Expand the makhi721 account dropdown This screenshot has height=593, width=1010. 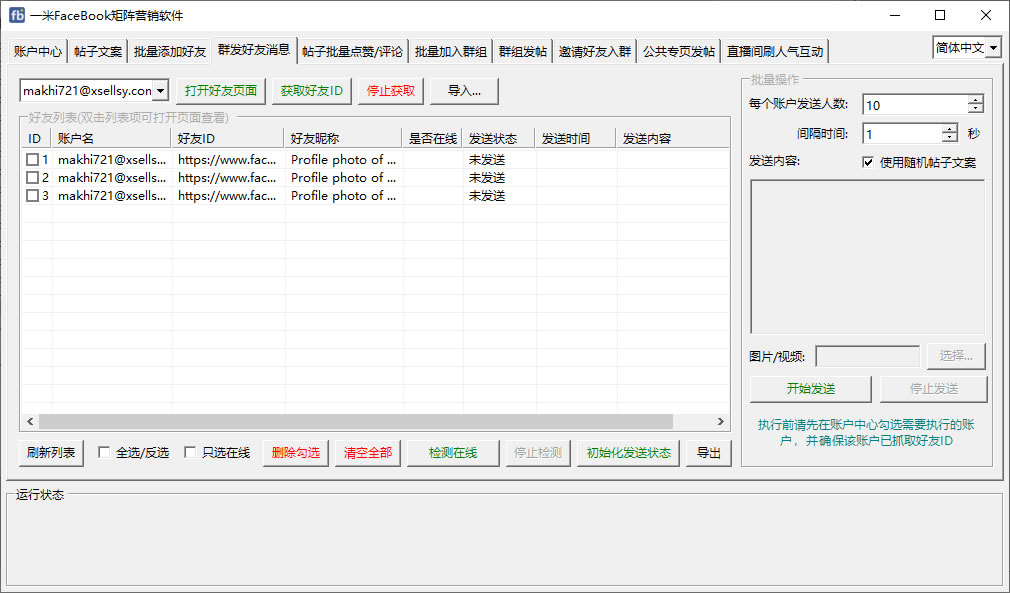(x=161, y=91)
